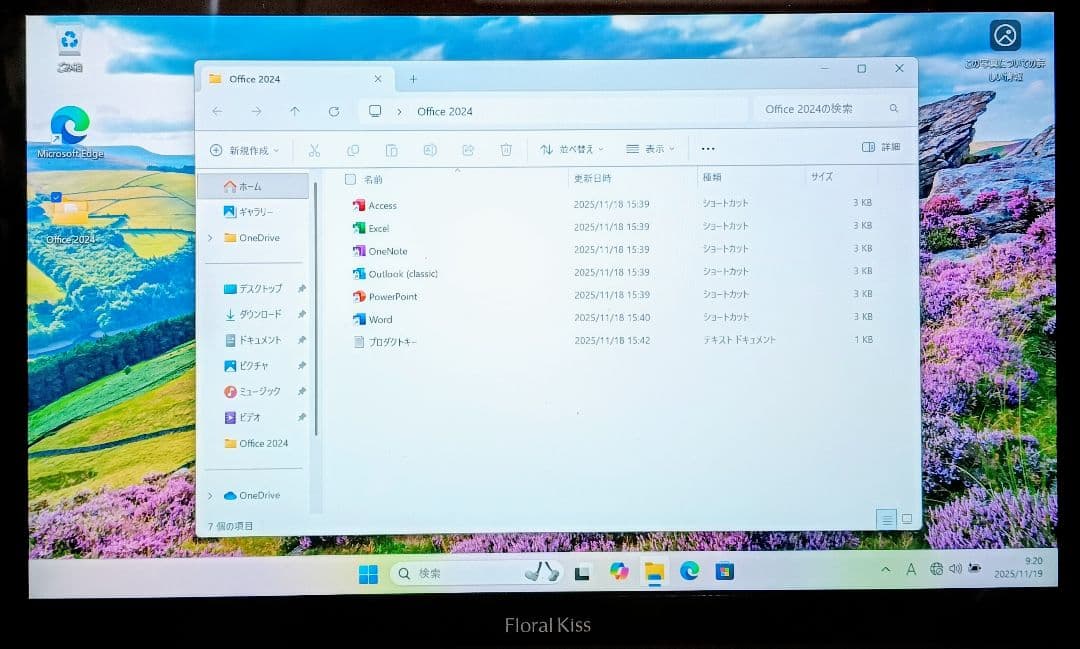This screenshot has height=649, width=1080.
Task: Switch to details view using status bar toggle
Action: tap(887, 518)
